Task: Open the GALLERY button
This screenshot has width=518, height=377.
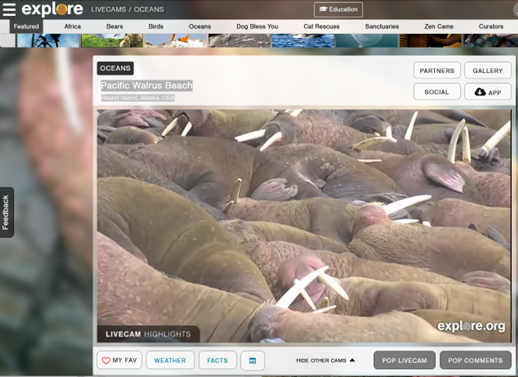Action: point(488,71)
